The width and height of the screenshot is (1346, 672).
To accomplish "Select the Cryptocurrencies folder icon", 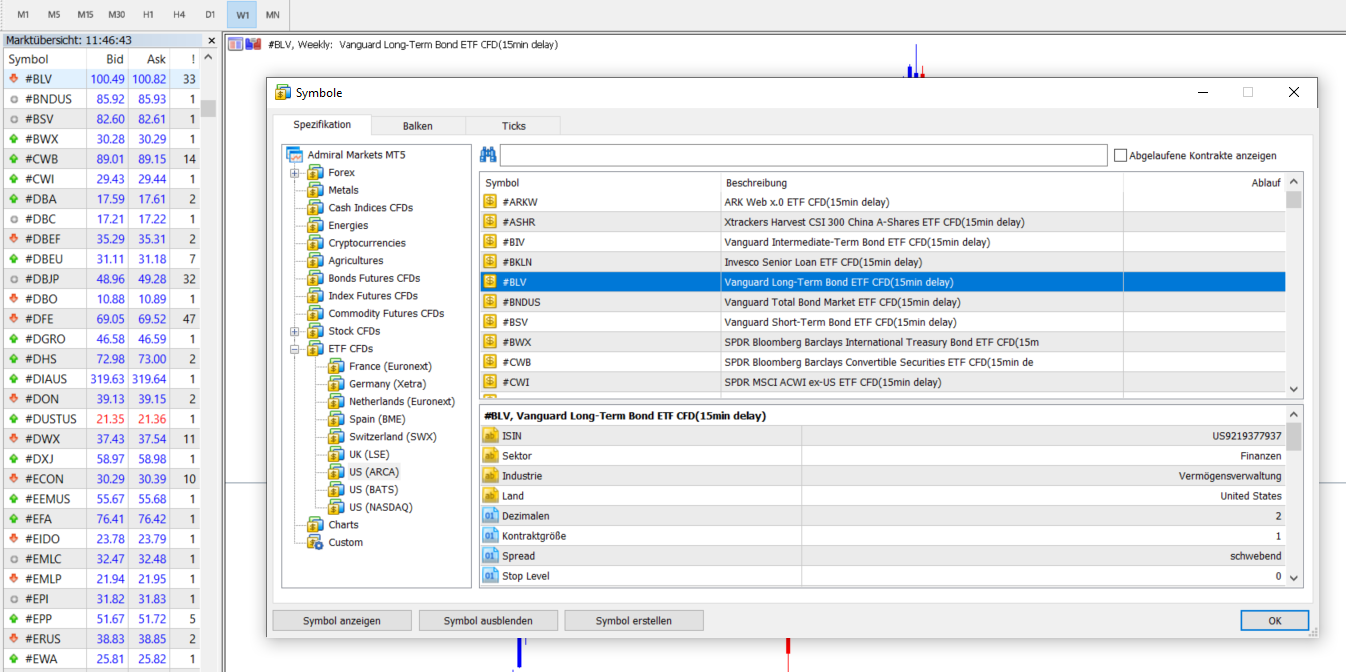I will pyautogui.click(x=316, y=243).
